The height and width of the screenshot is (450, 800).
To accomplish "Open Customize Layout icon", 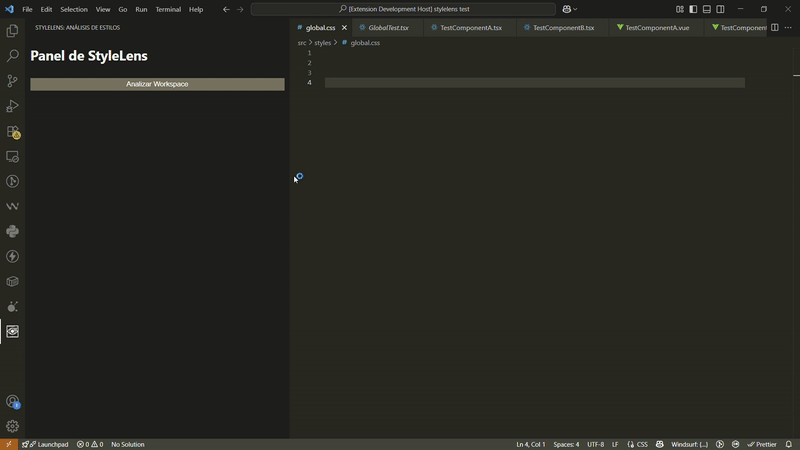I will (x=680, y=9).
